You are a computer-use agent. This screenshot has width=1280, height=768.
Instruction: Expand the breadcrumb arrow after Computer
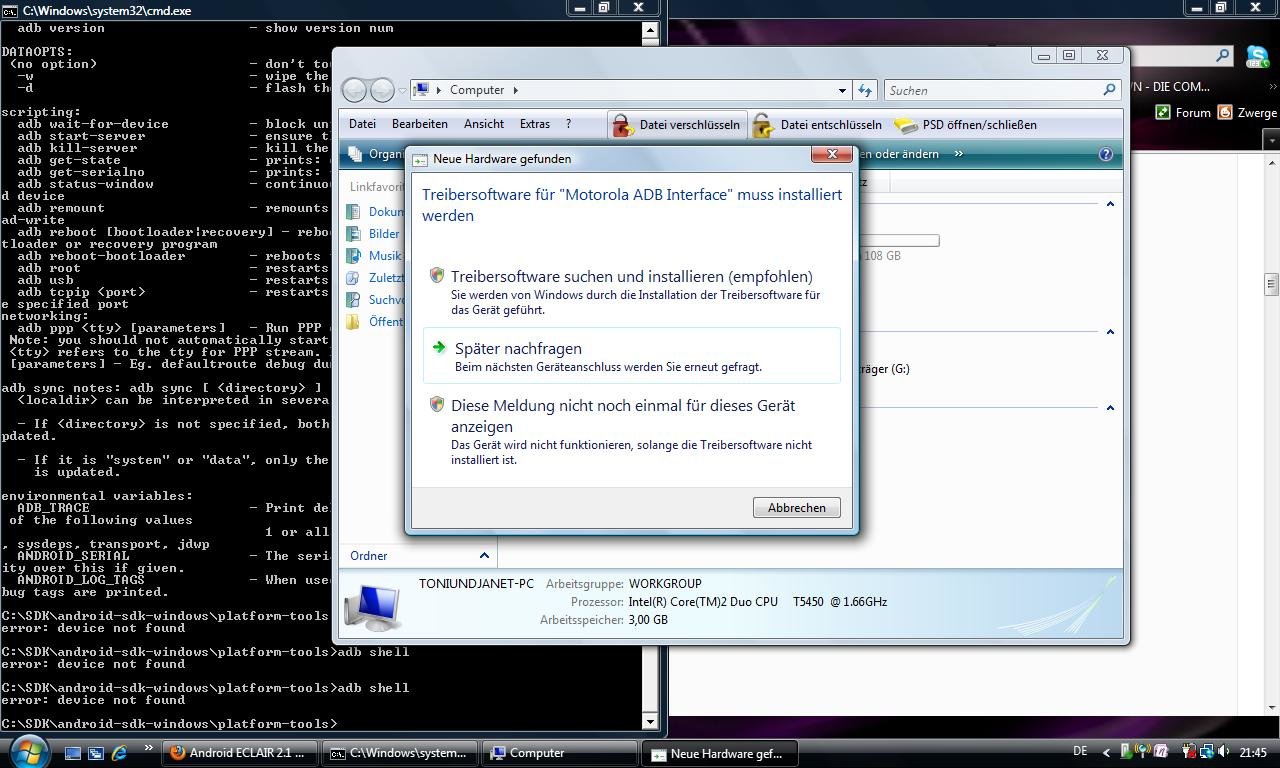[515, 90]
